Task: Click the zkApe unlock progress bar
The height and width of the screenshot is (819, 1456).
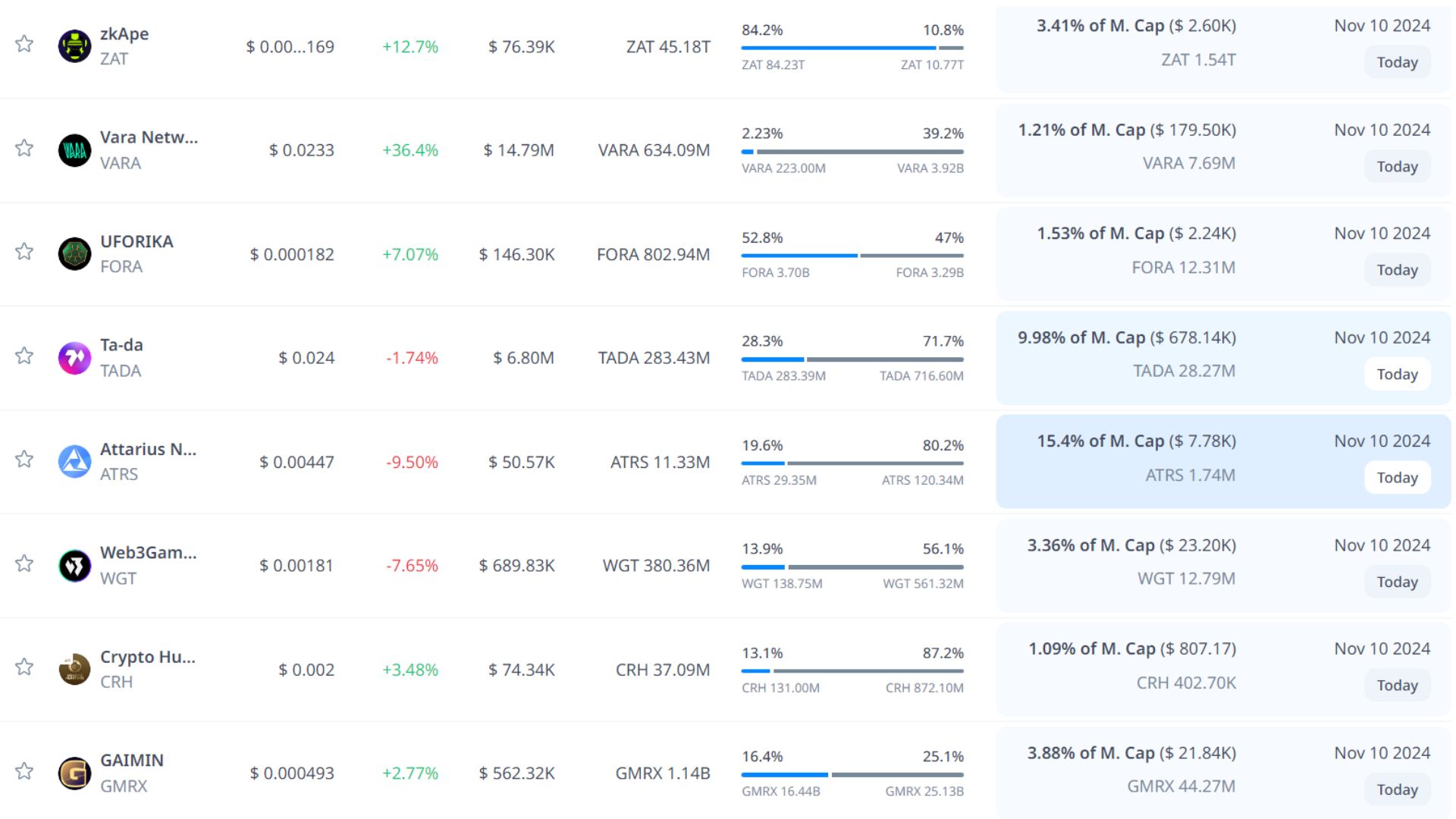Action: point(852,48)
